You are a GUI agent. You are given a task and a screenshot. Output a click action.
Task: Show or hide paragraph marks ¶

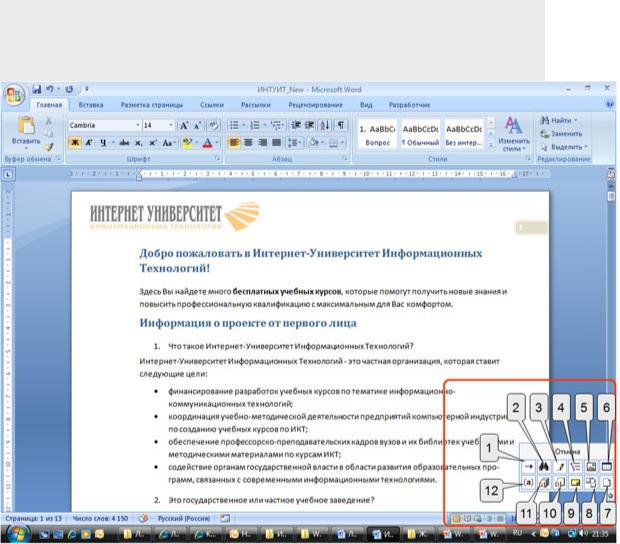pos(340,125)
